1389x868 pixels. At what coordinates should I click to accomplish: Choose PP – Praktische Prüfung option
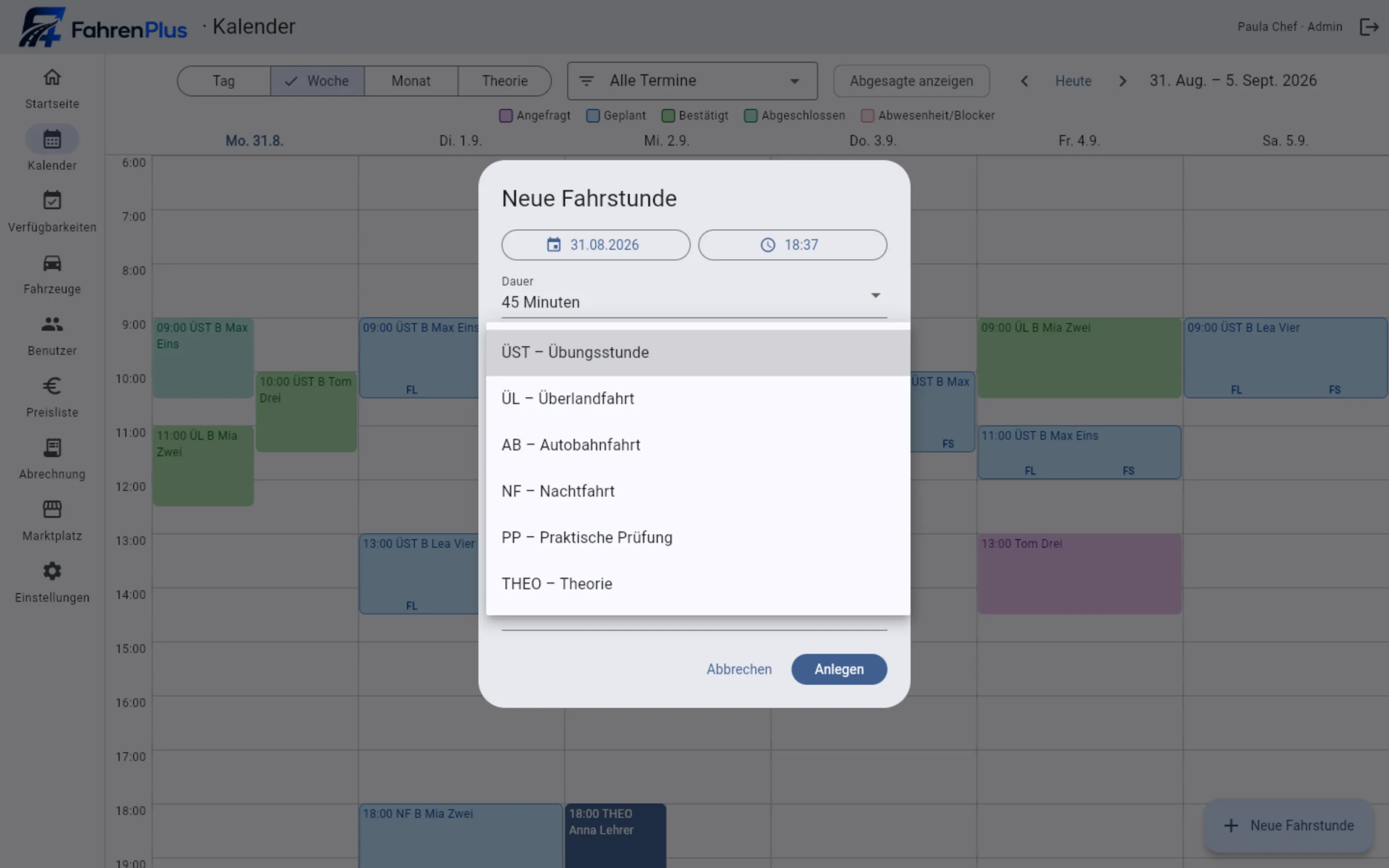pyautogui.click(x=698, y=538)
